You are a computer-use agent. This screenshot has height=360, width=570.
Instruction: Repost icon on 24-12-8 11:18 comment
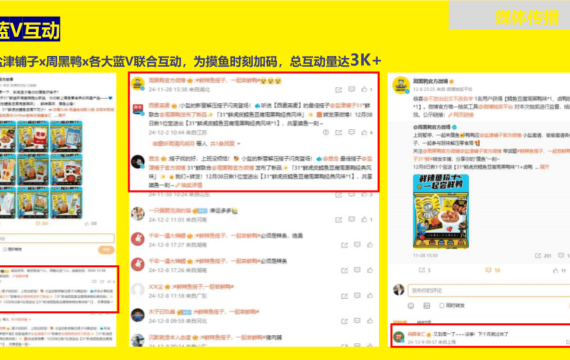tap(344, 296)
